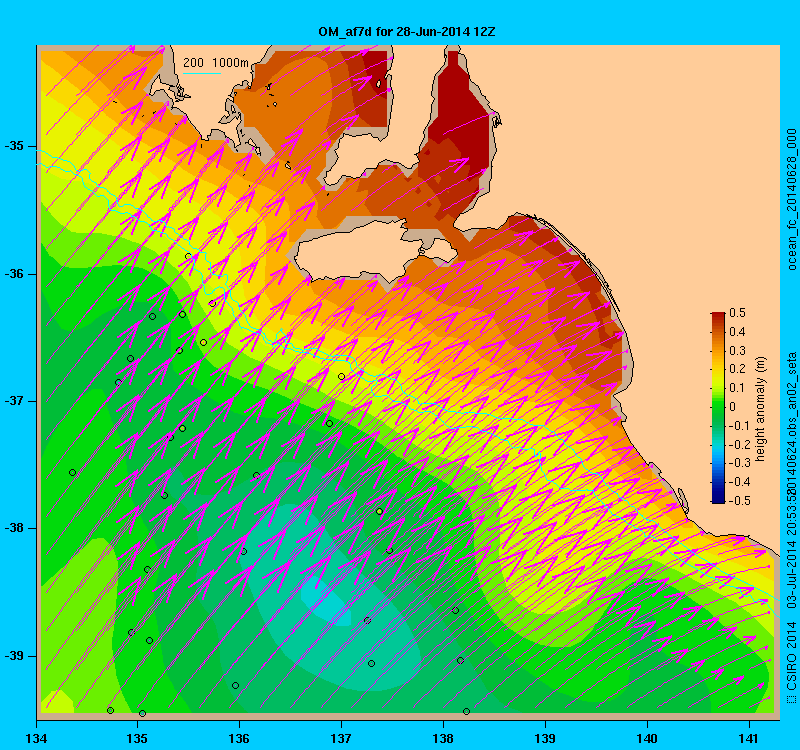
Task: Click the '0.4' colorbar label
Action: [x=737, y=332]
